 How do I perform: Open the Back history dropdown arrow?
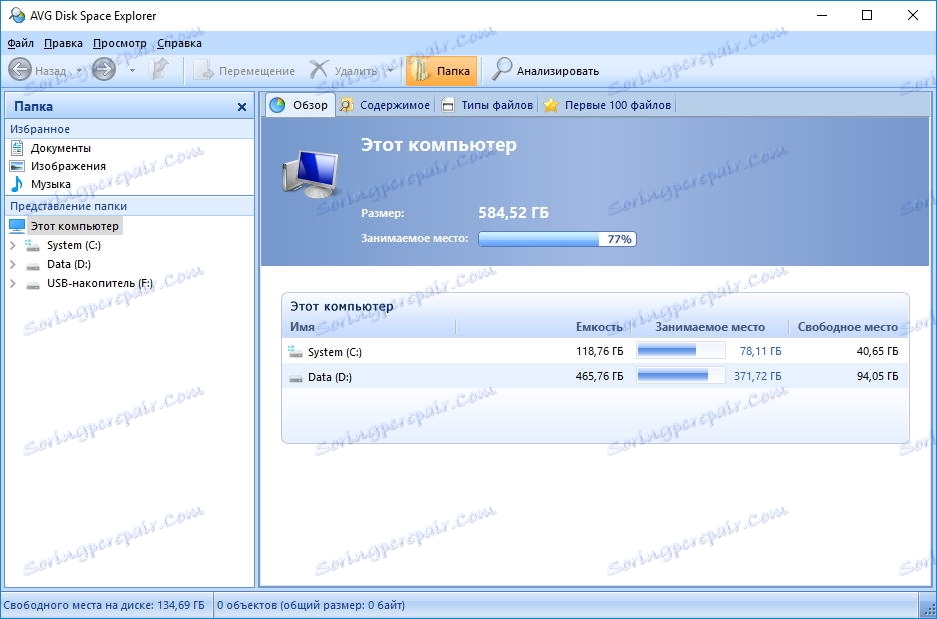79,71
